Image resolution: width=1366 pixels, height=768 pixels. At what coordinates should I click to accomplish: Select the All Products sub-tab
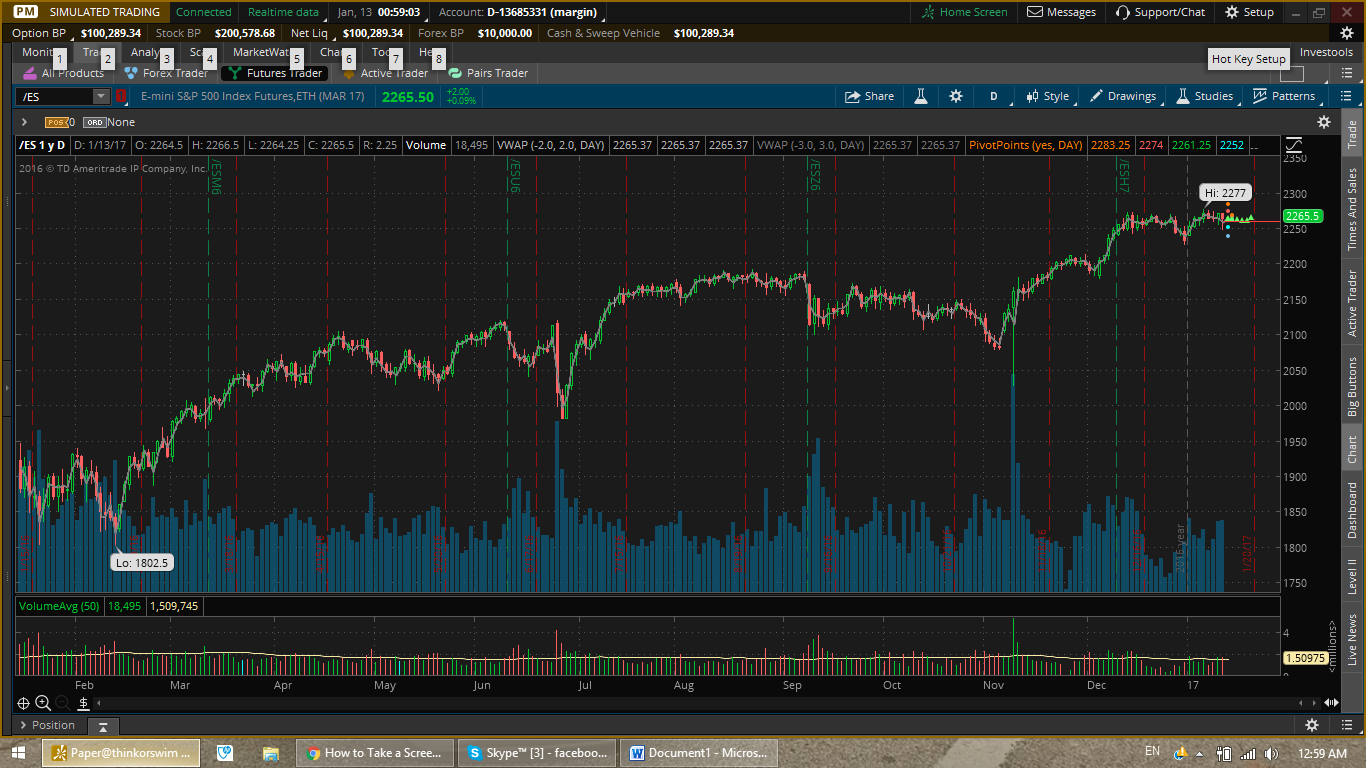click(x=63, y=73)
